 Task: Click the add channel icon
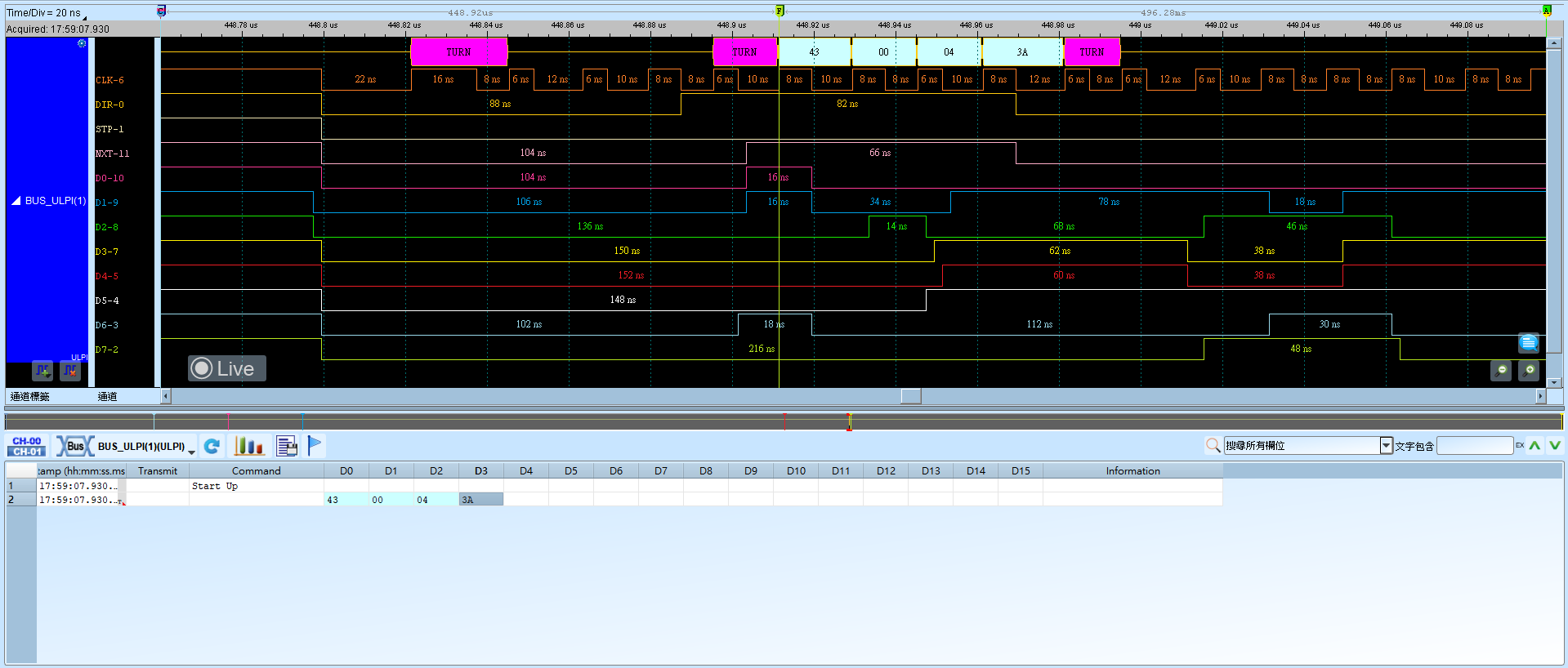click(x=42, y=371)
